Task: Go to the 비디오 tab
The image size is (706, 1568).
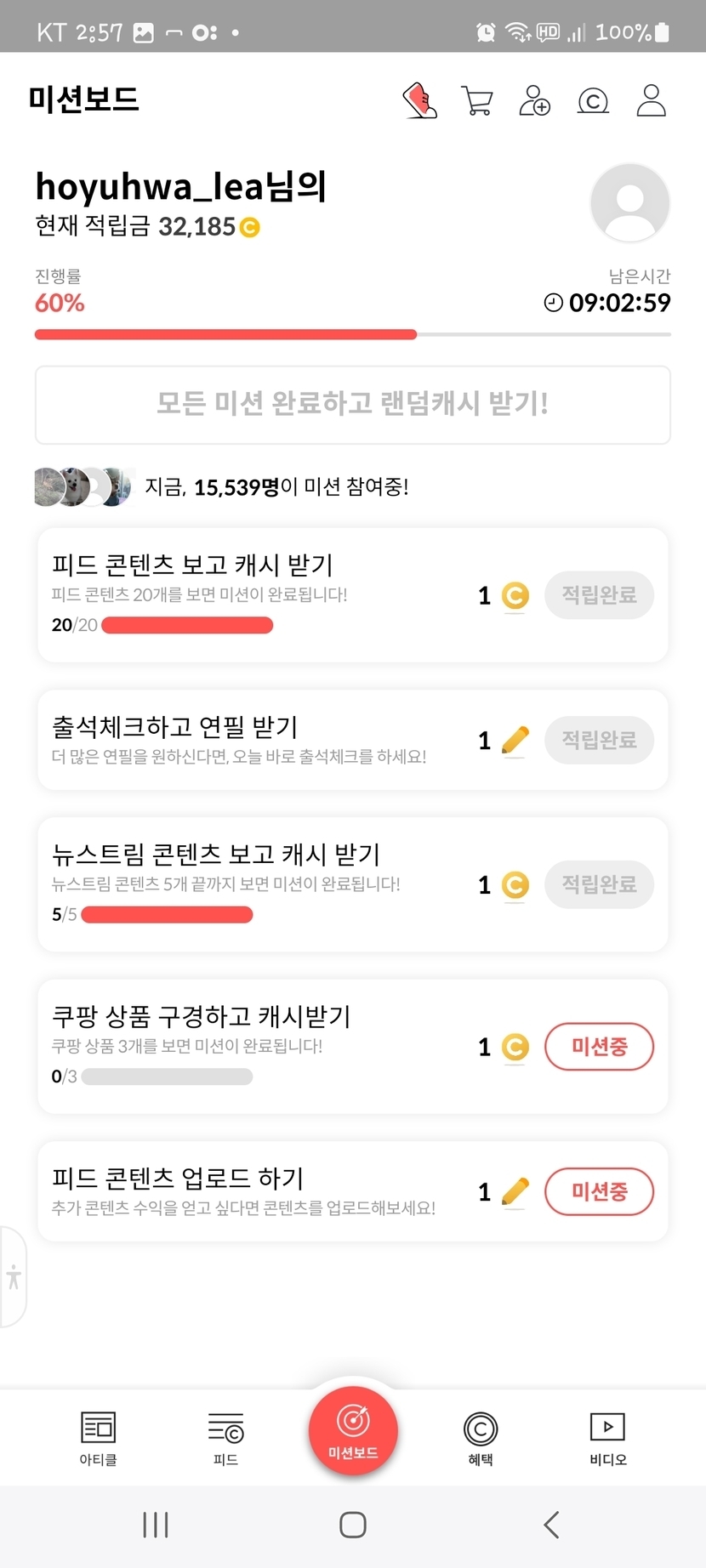Action: pyautogui.click(x=607, y=1438)
